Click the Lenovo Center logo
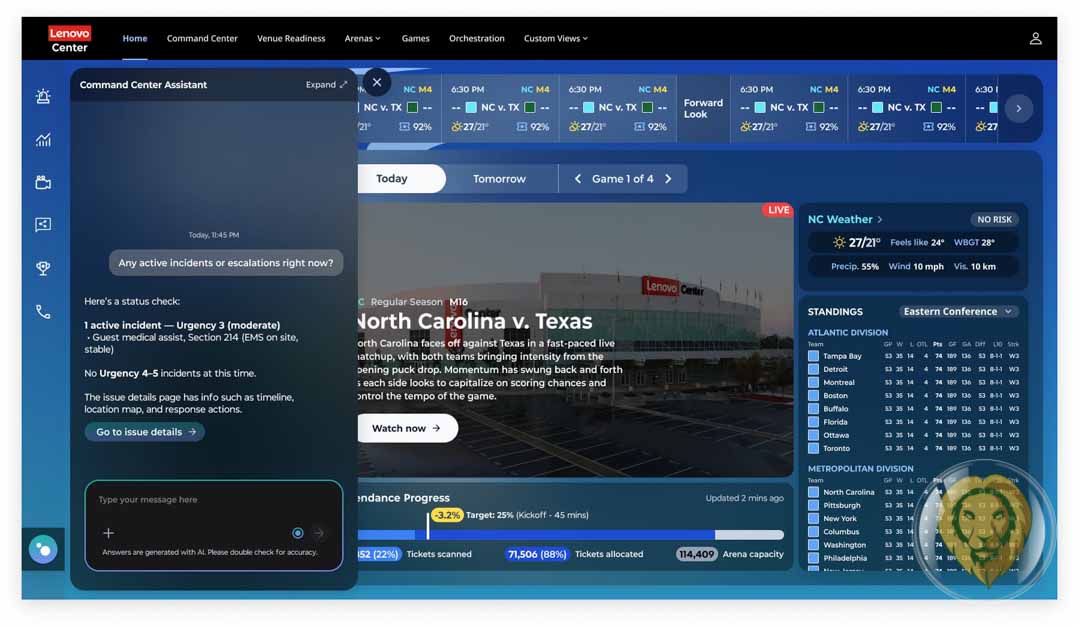 (x=70, y=39)
